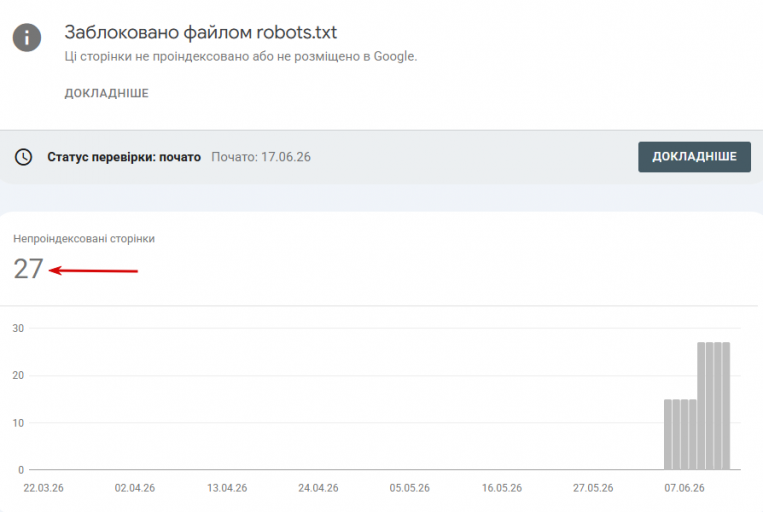
Task: Click the x-axis date label 07.06.26
Action: click(x=684, y=488)
